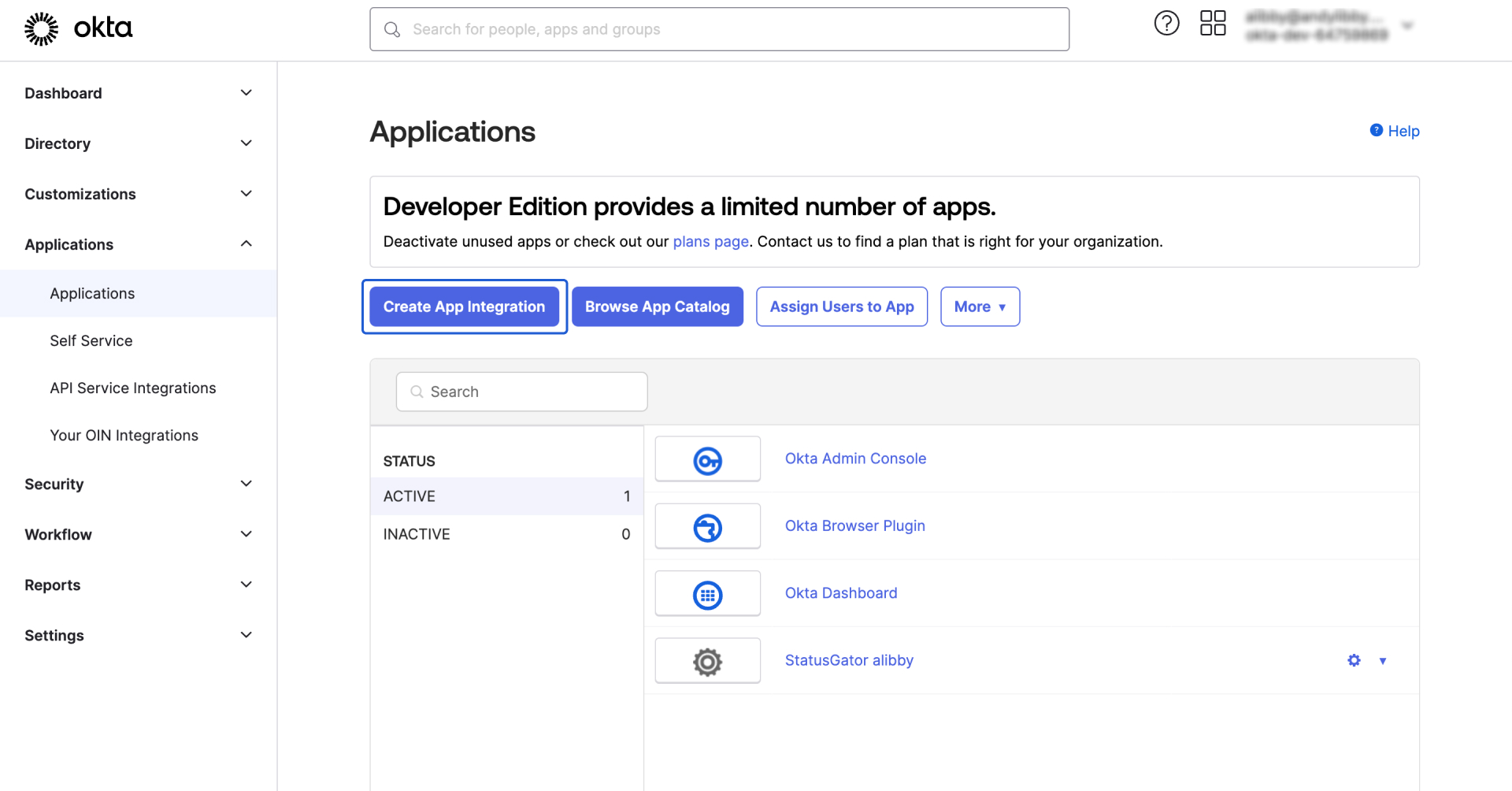Click the search magnifier in top bar
This screenshot has height=791, width=1512.
(391, 29)
